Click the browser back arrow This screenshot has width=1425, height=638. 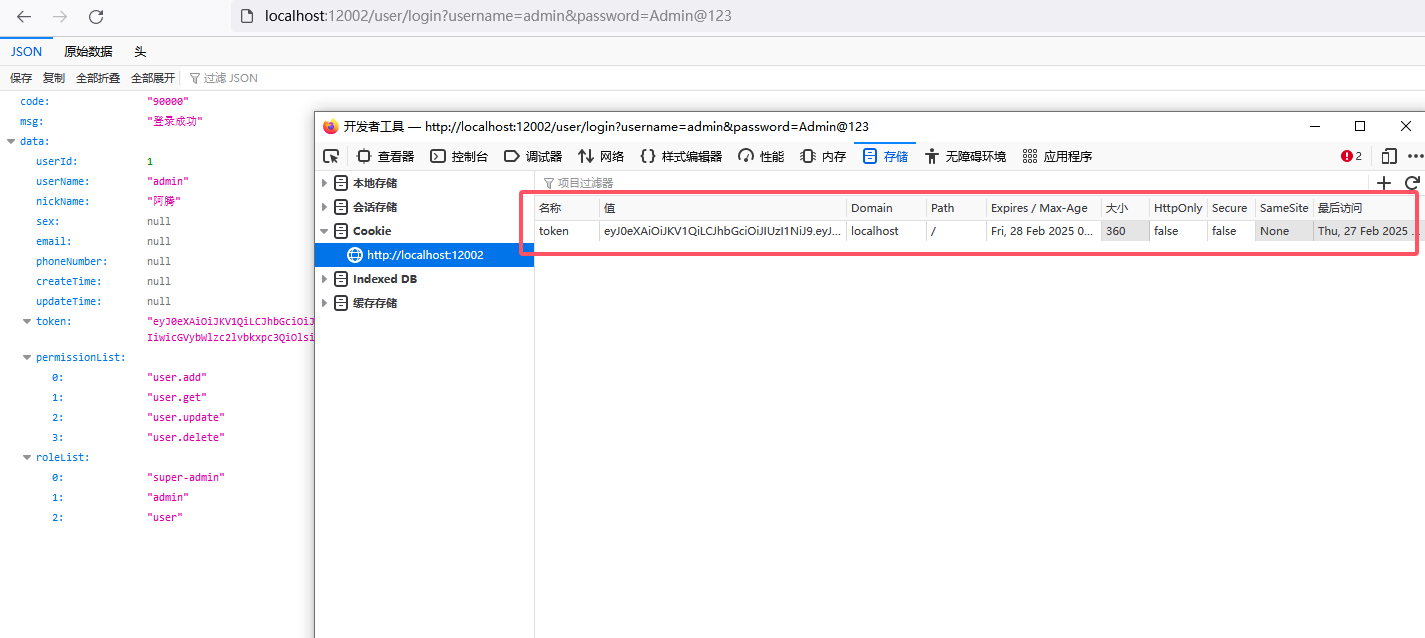point(24,17)
